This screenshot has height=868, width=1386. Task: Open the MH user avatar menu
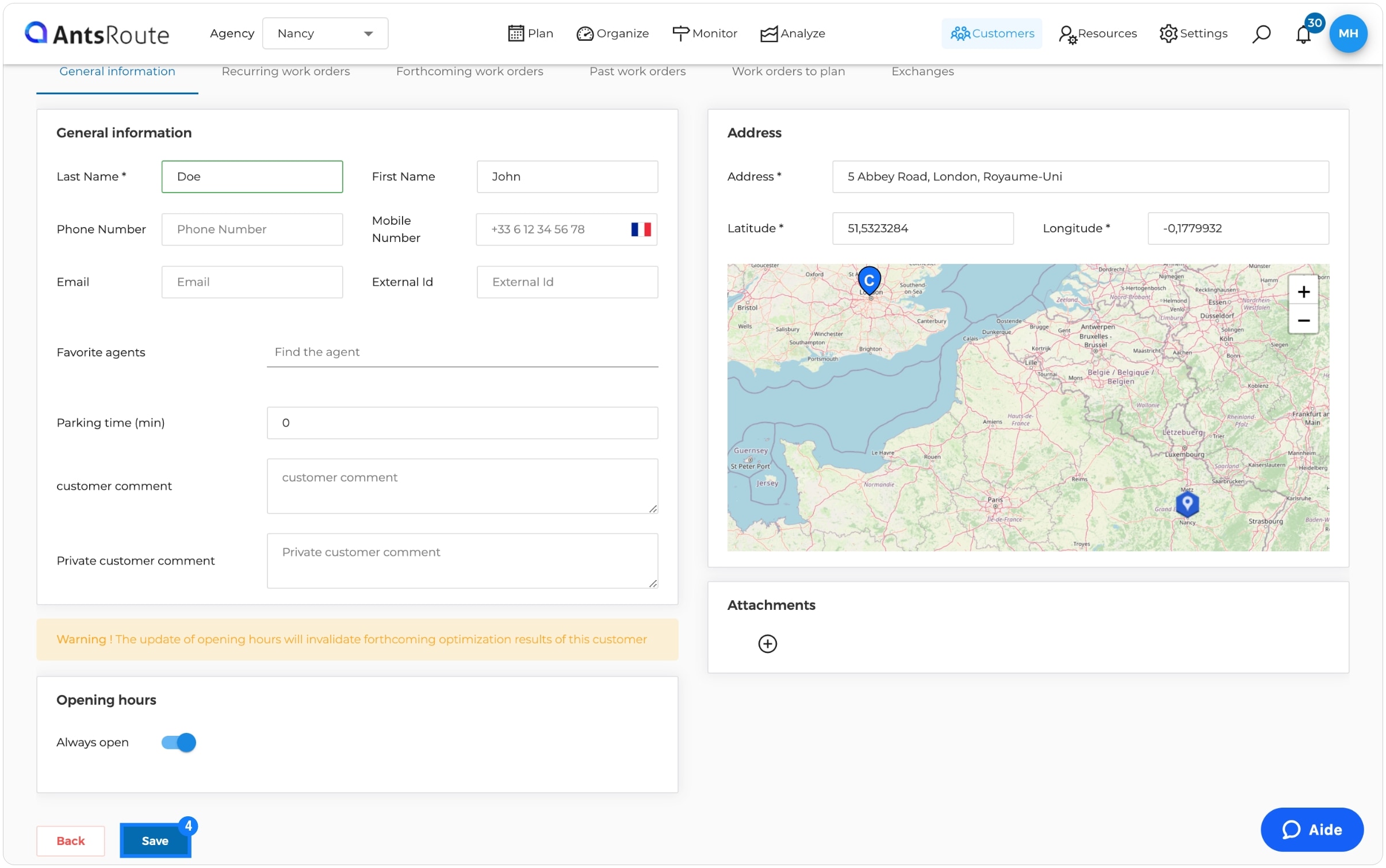(x=1347, y=33)
